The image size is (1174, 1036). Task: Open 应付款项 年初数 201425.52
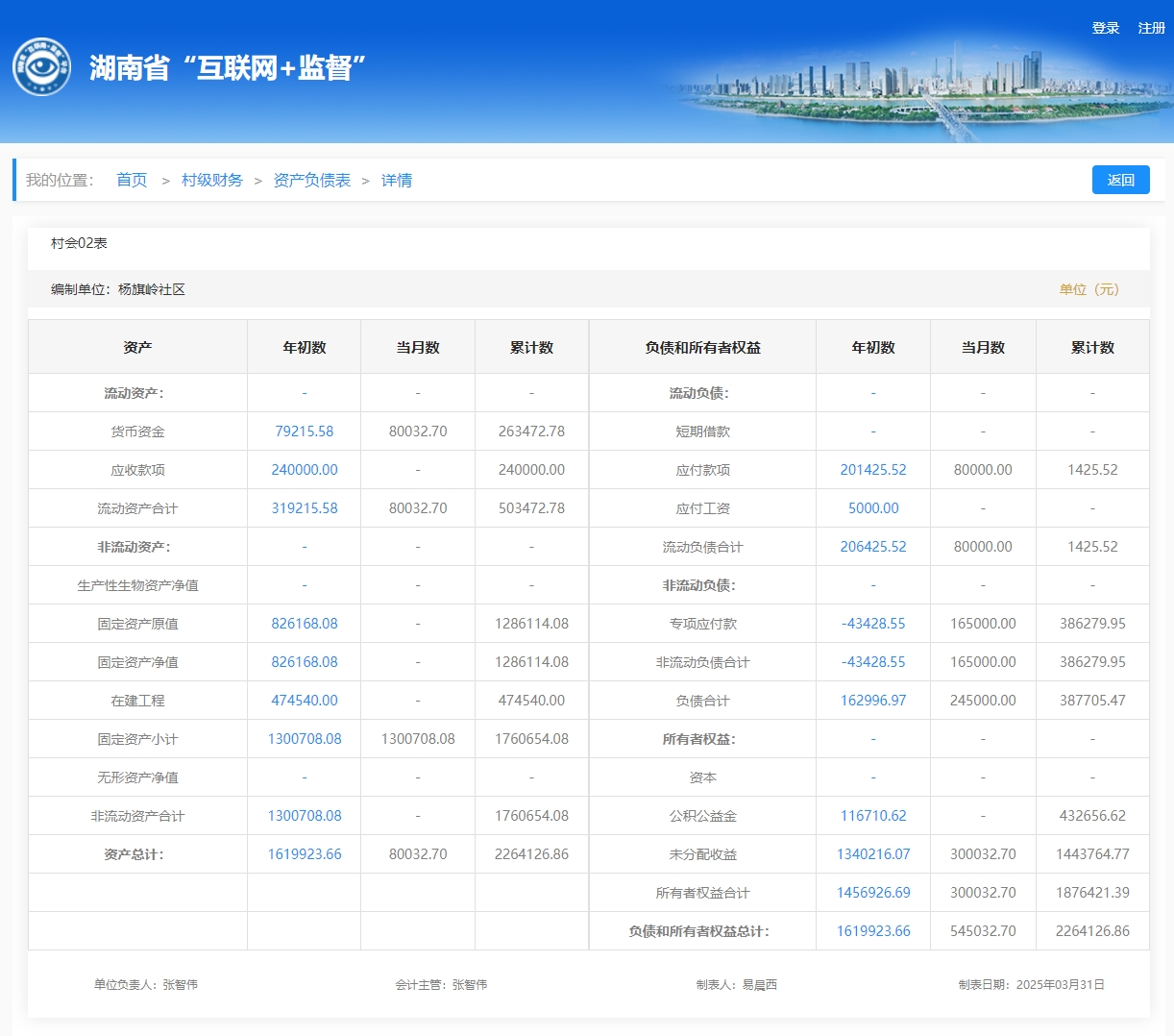[873, 470]
